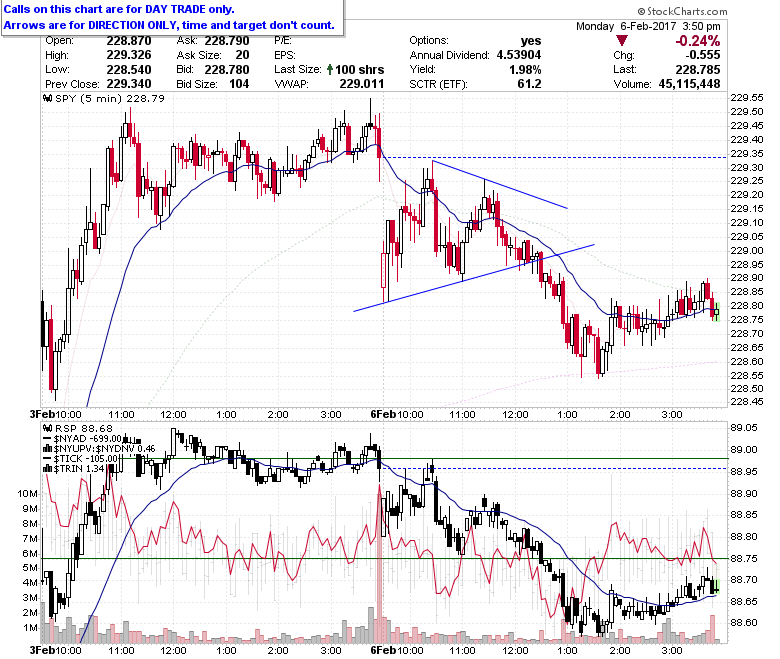Click the $TRIN 1.34 legend text
Viewport: 780px width, 659px height.
[x=79, y=469]
